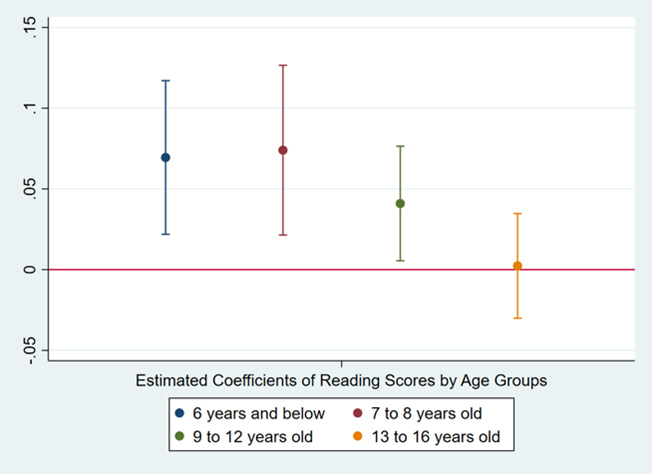
Task: Click the green coefficient point on the chart
Action: coord(400,203)
